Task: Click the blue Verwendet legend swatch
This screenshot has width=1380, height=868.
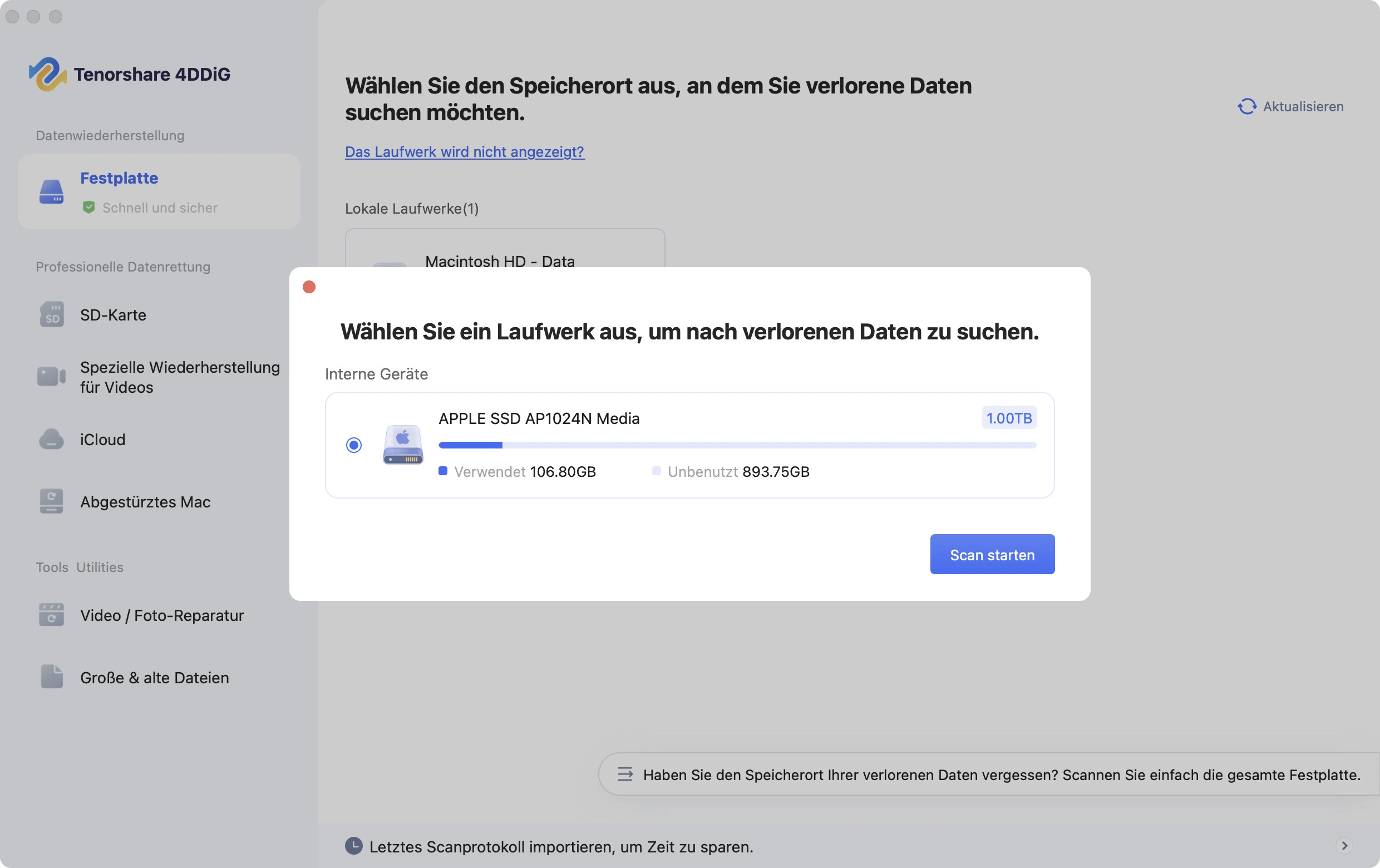Action: [x=442, y=471]
